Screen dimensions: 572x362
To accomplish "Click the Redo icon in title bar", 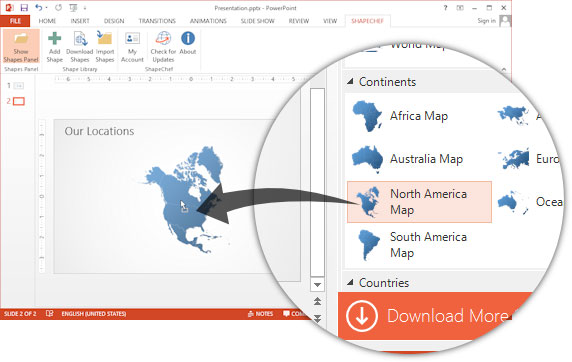I will [58, 8].
